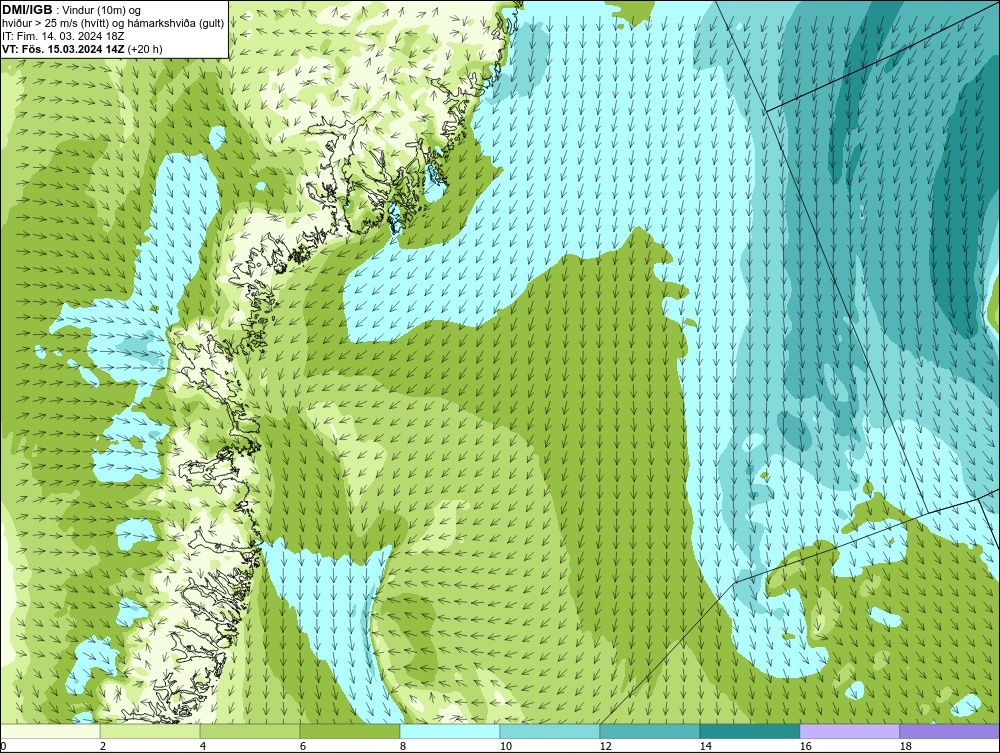Viewport: 1000px width, 753px height.
Task: Click legend scale label 4
Action: 203,746
